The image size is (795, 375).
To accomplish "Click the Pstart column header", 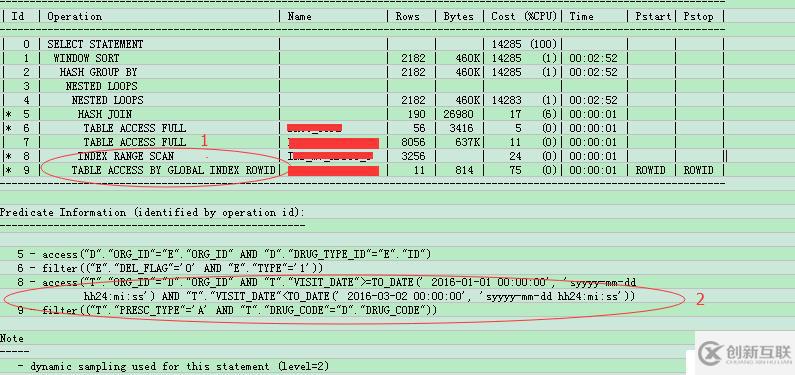I will tap(653, 17).
